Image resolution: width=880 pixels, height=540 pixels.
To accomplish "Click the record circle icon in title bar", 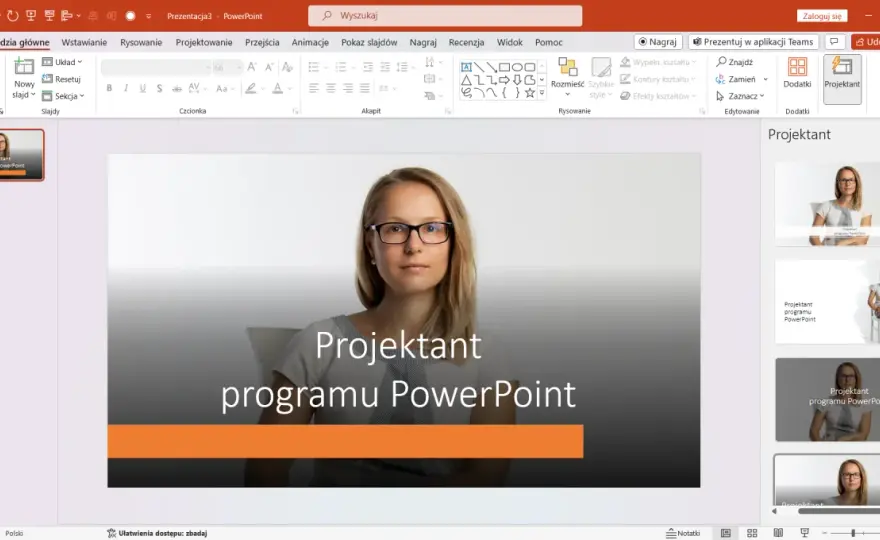I will [x=130, y=16].
